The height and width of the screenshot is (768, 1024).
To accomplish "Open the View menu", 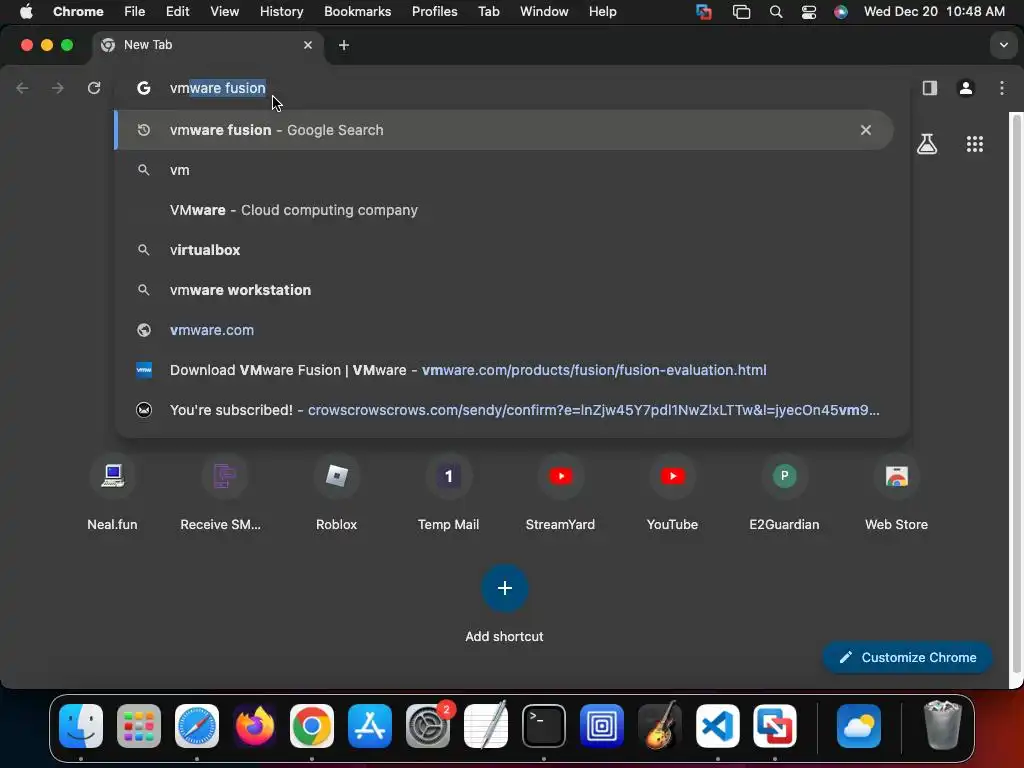I will coord(224,12).
